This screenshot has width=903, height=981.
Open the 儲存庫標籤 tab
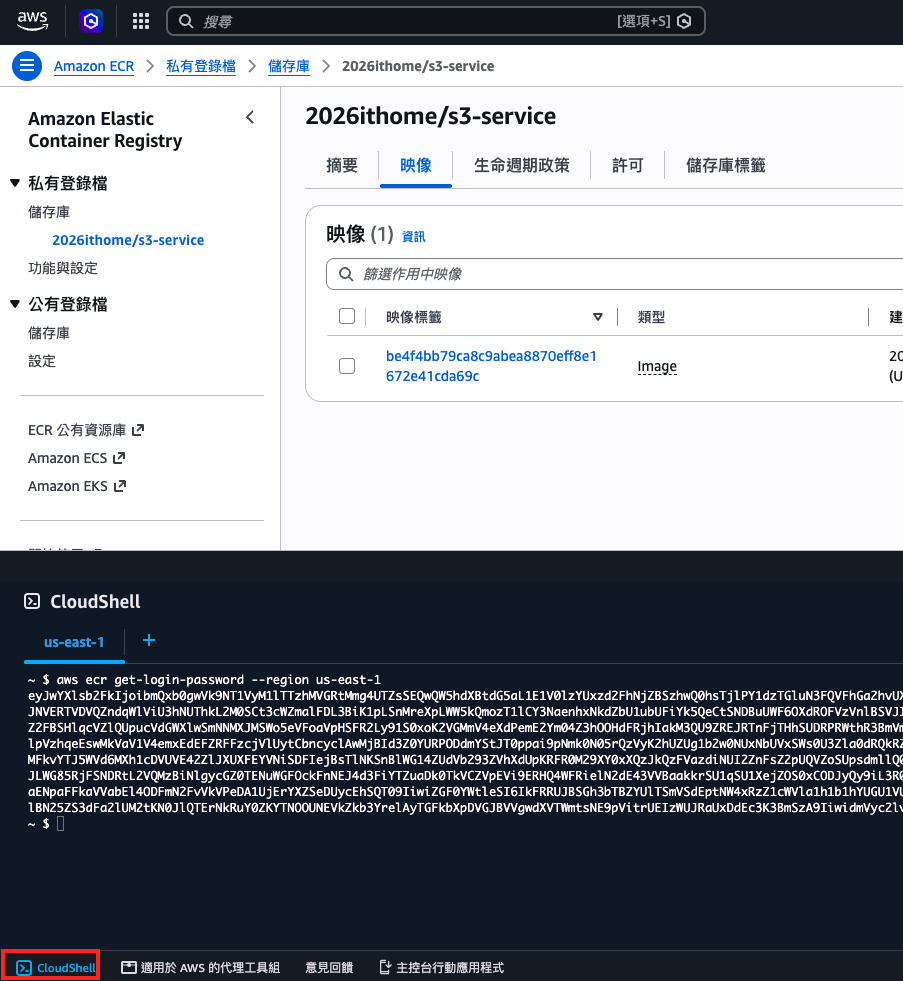tap(725, 165)
